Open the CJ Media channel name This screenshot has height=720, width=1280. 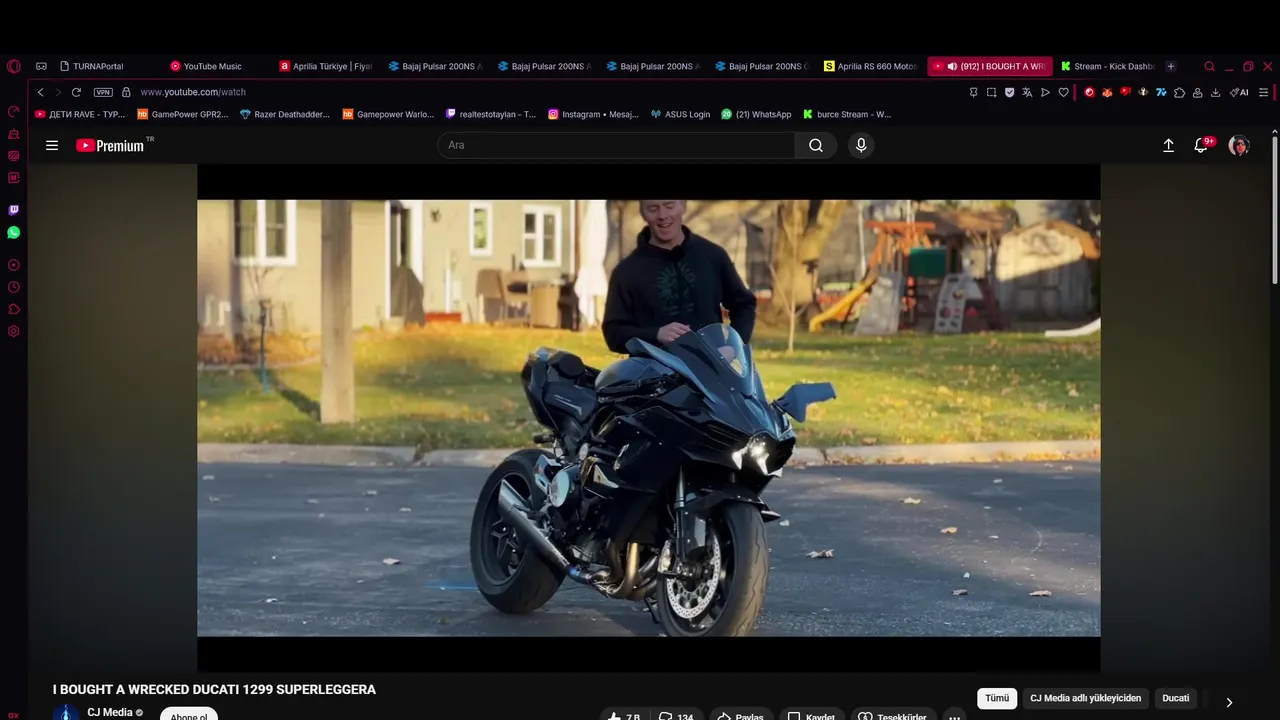point(110,712)
